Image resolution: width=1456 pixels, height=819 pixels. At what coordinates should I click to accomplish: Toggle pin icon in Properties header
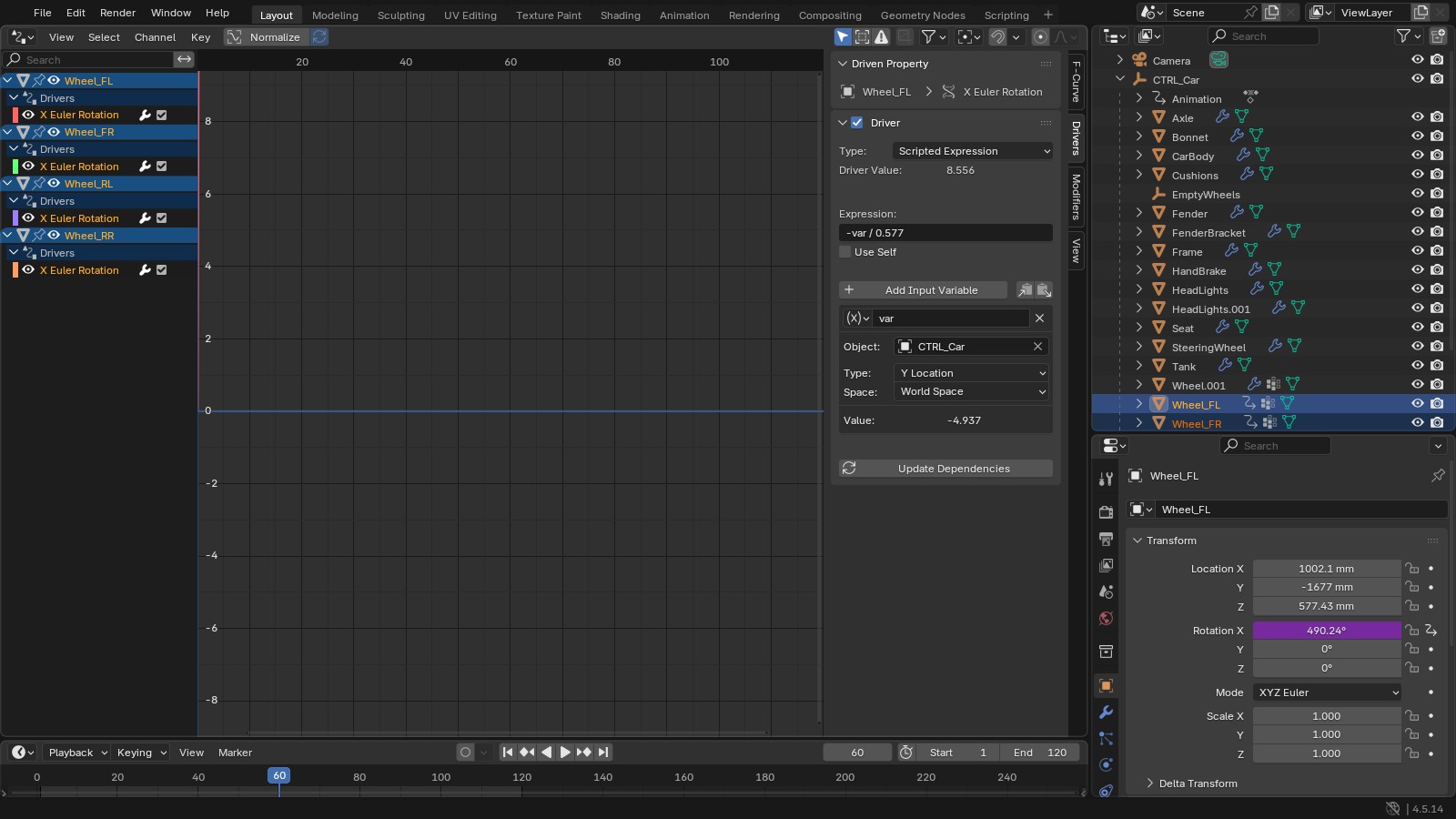coord(1438,476)
